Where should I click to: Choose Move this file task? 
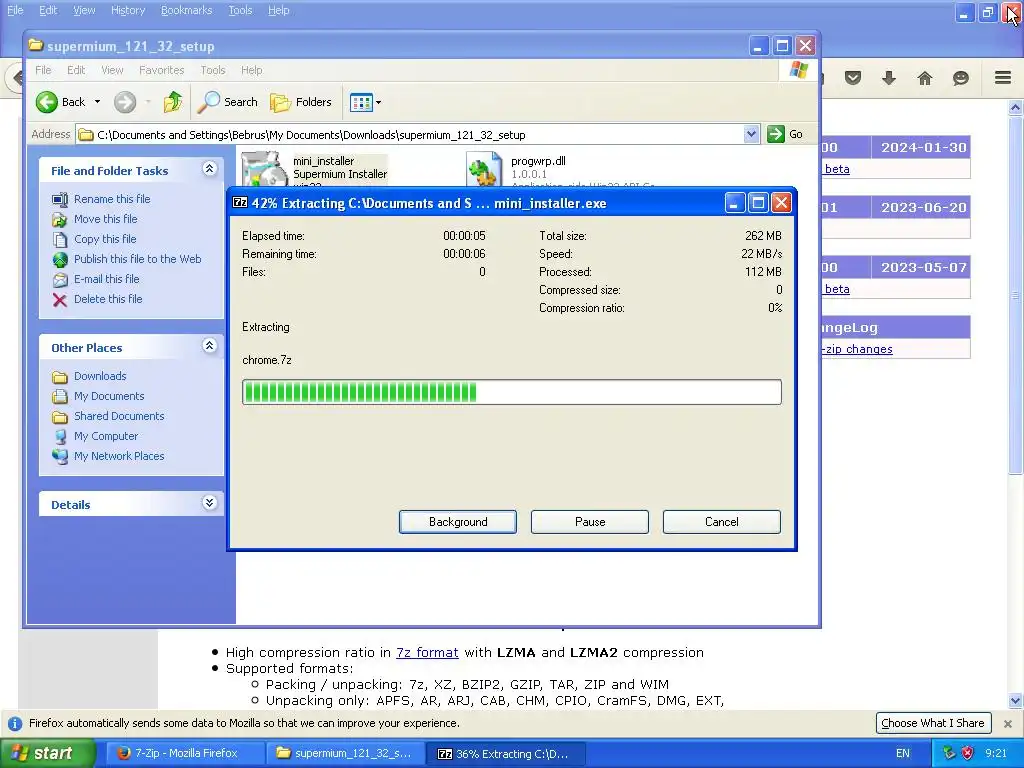(105, 219)
